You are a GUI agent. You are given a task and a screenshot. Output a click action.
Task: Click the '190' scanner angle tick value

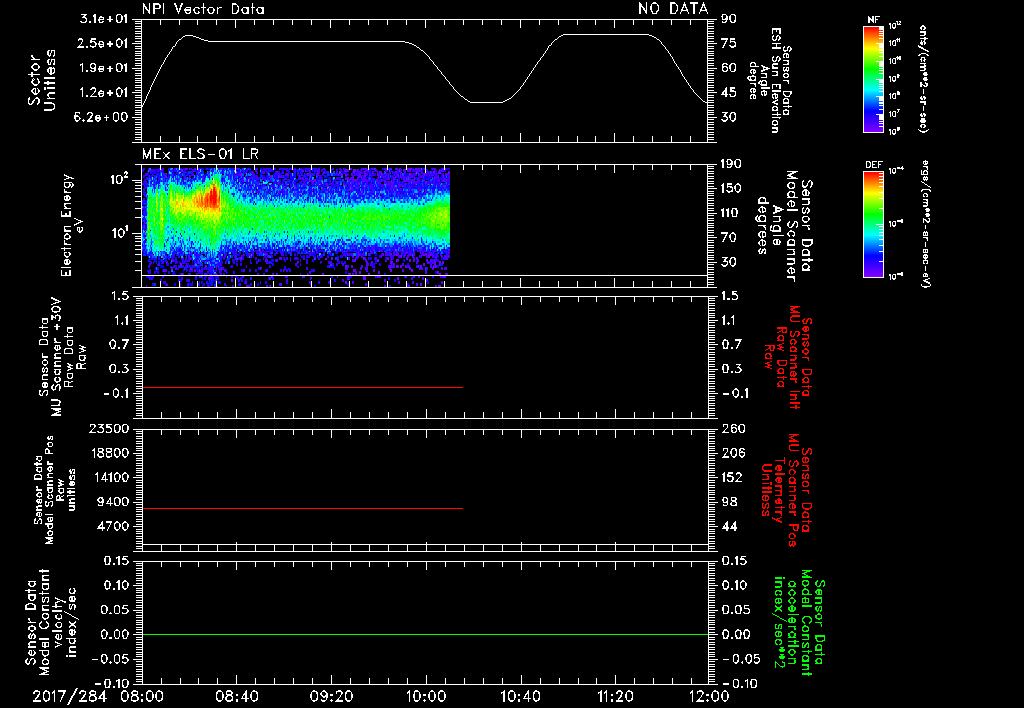(x=731, y=164)
